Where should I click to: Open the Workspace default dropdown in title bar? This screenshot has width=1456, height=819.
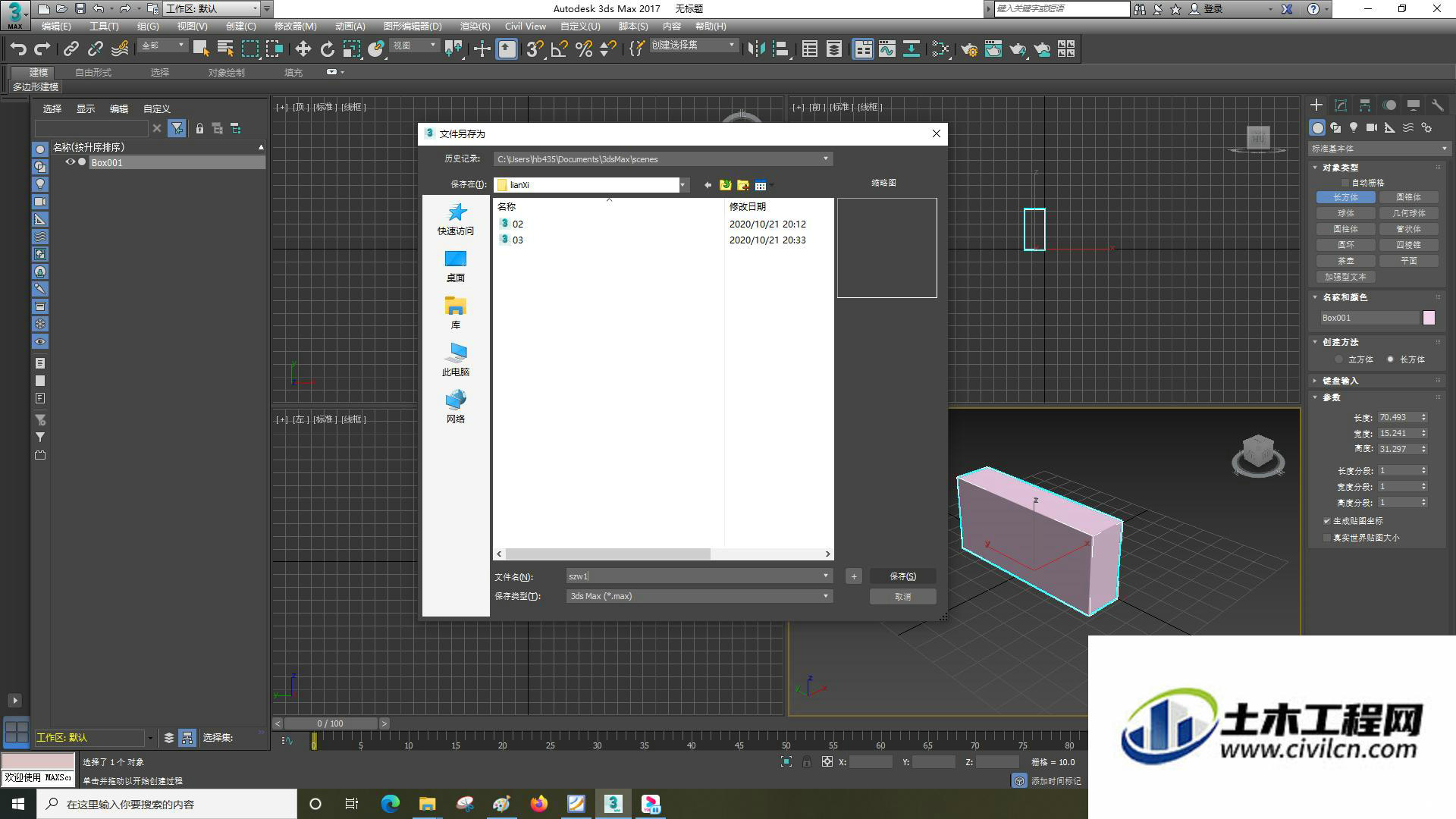pyautogui.click(x=212, y=8)
